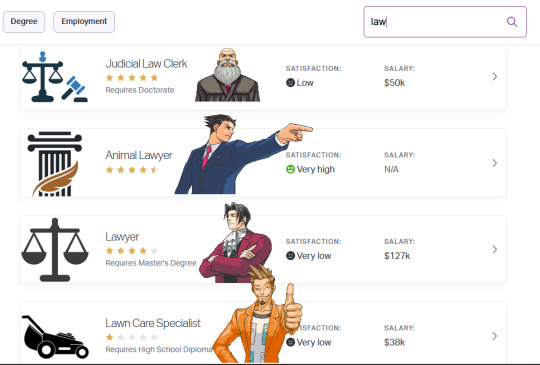Open the Lawn Care Specialist title

(x=153, y=323)
